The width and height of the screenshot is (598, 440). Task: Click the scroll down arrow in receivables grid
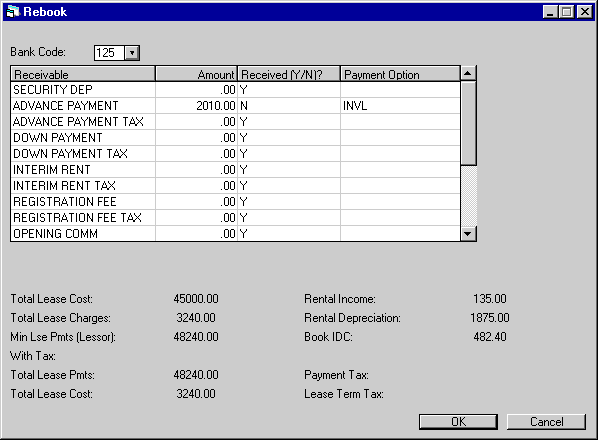pyautogui.click(x=468, y=233)
